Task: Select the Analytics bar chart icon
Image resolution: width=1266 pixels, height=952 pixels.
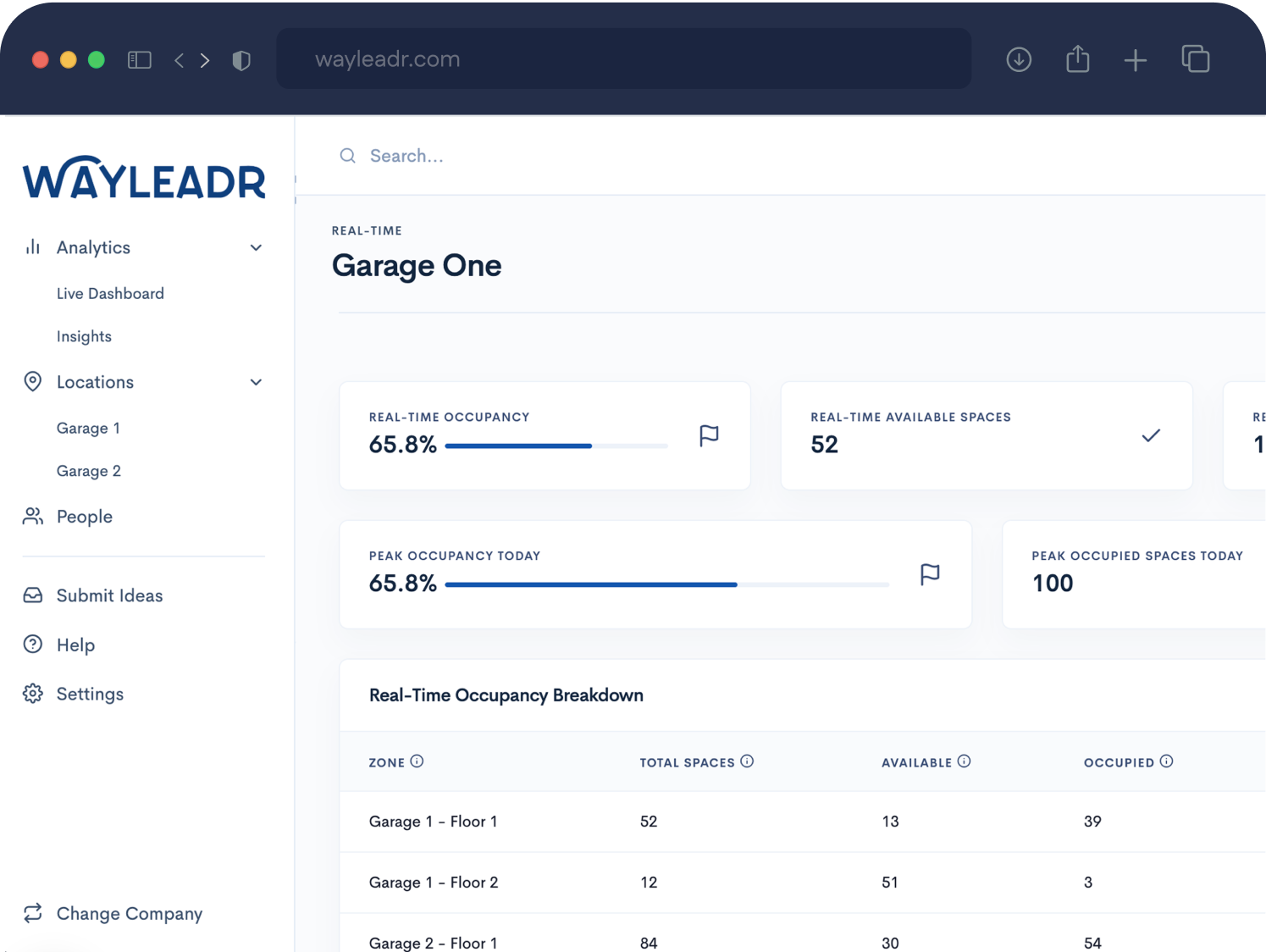Action: point(32,247)
